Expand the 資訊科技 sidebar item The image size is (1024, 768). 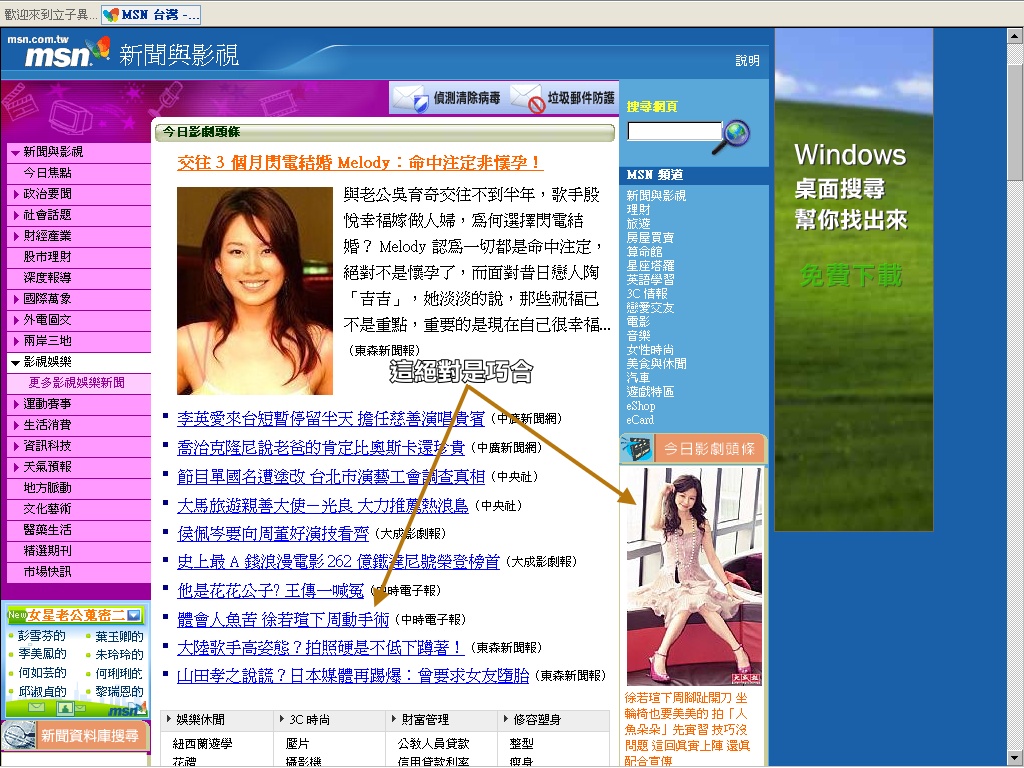16,446
